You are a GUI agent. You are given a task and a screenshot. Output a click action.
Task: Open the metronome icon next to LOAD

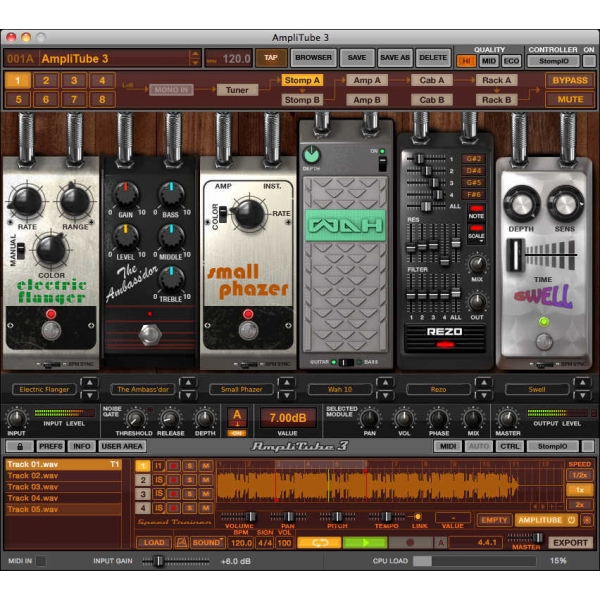pyautogui.click(x=181, y=543)
